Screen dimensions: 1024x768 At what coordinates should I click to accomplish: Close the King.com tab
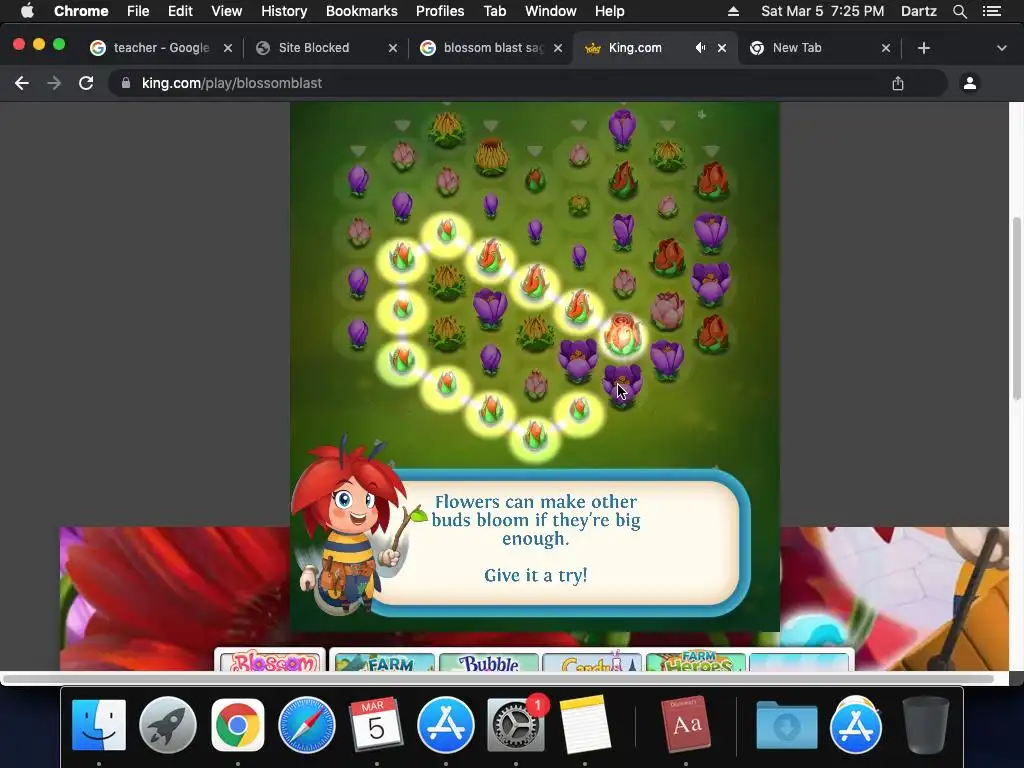point(722,48)
